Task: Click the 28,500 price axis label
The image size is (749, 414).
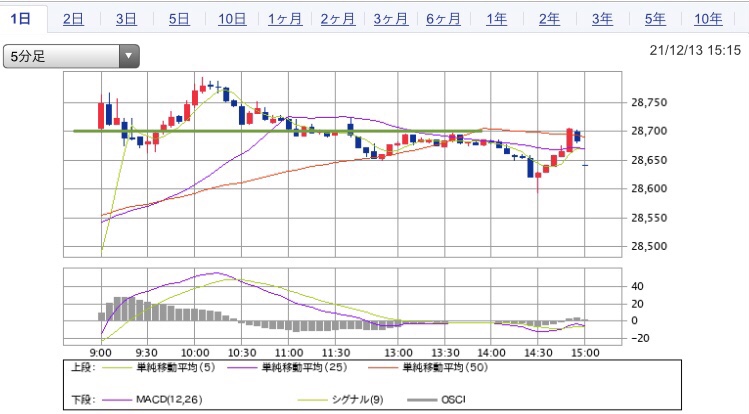Action: (x=649, y=246)
